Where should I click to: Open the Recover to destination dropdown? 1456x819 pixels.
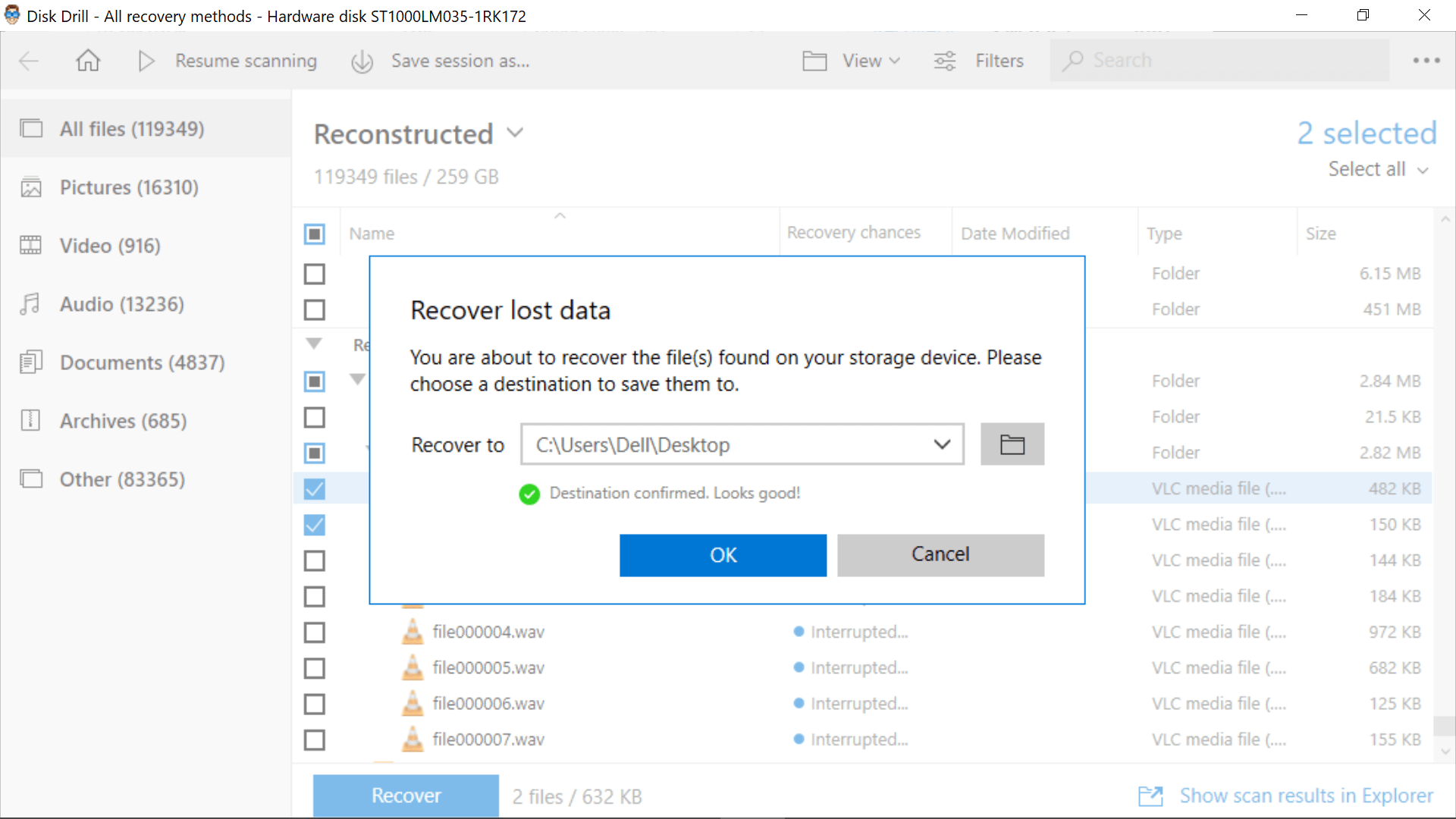[x=941, y=443]
